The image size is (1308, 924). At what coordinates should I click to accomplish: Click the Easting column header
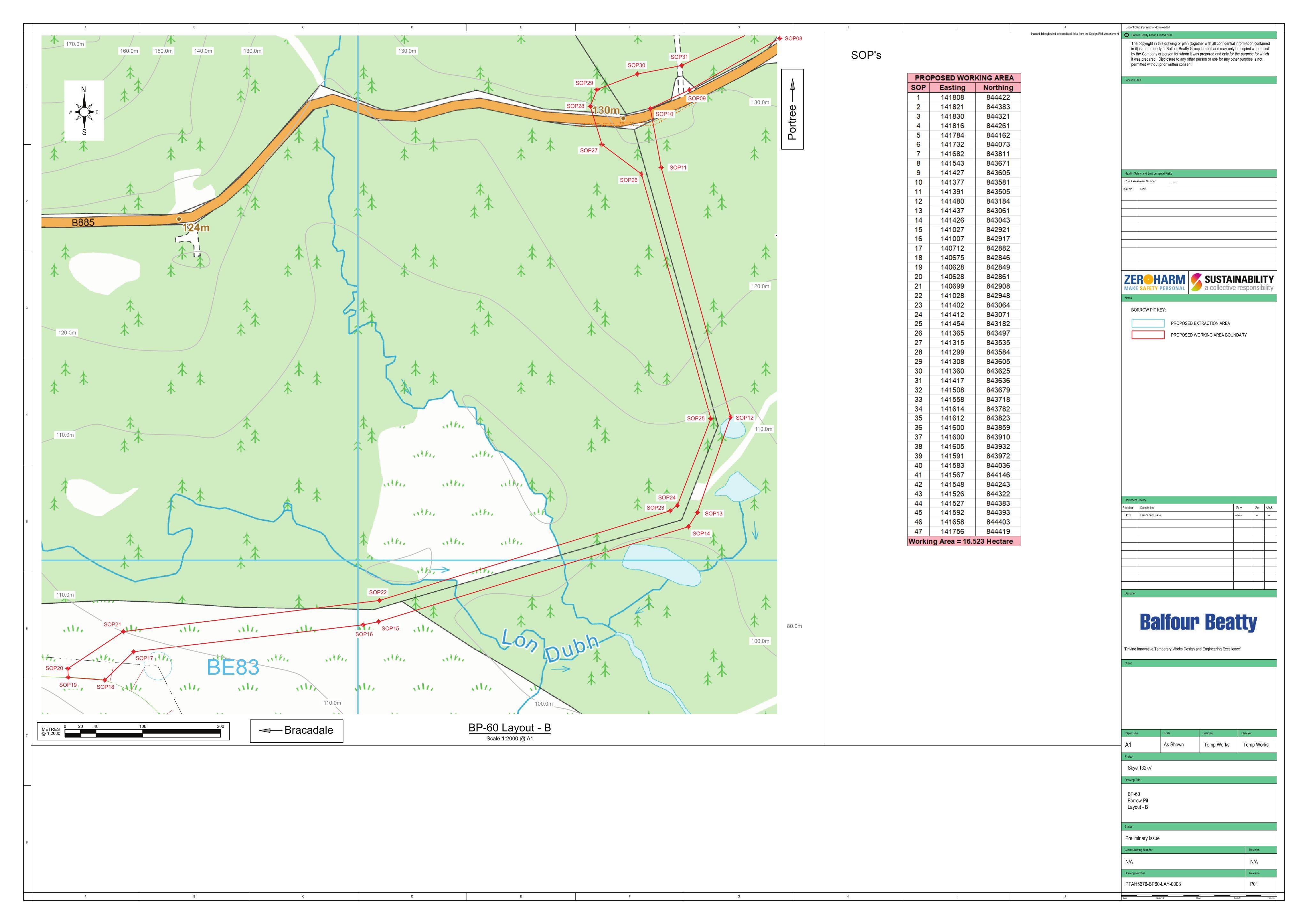pos(953,88)
